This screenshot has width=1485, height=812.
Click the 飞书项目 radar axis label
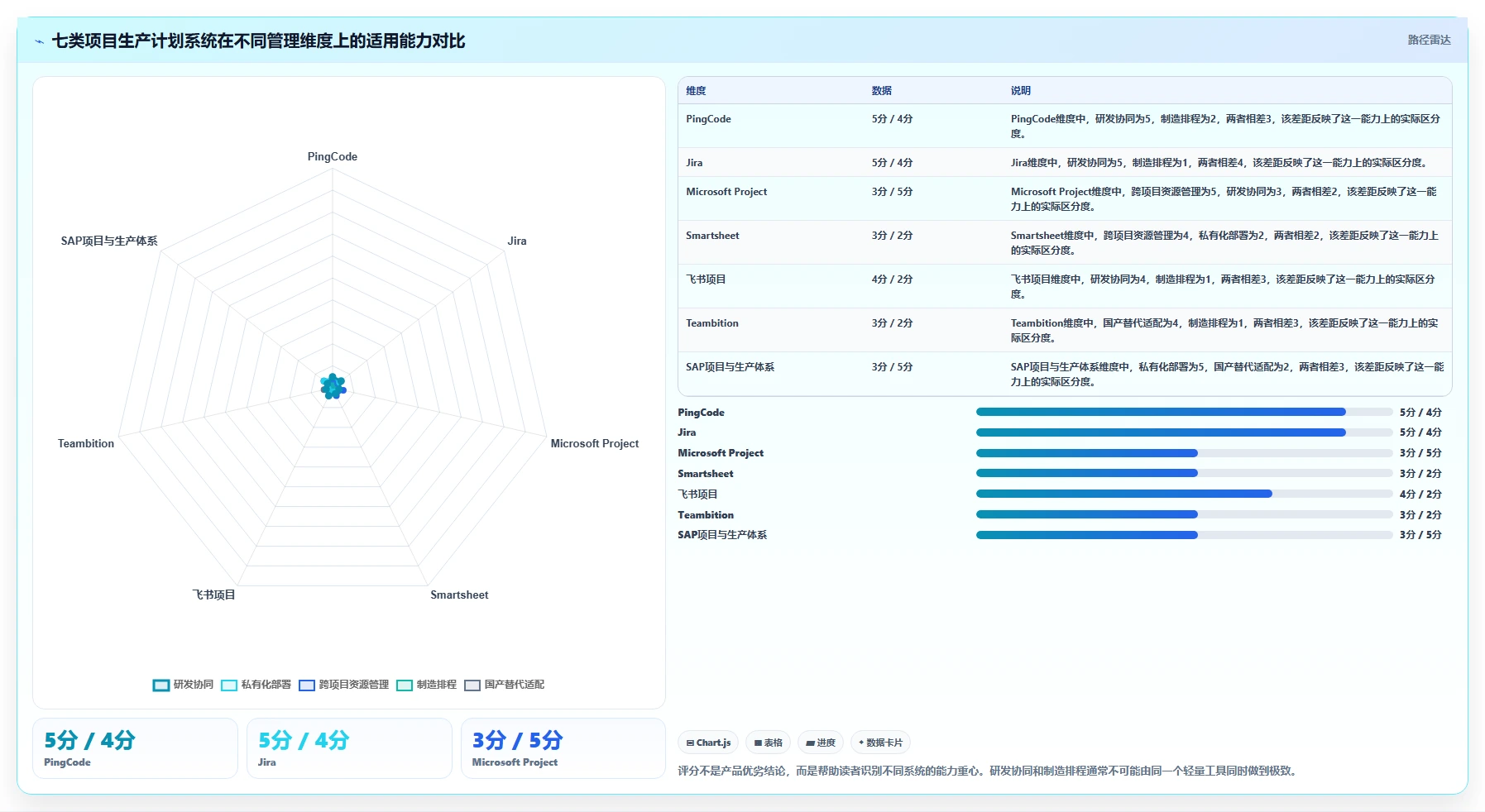214,595
